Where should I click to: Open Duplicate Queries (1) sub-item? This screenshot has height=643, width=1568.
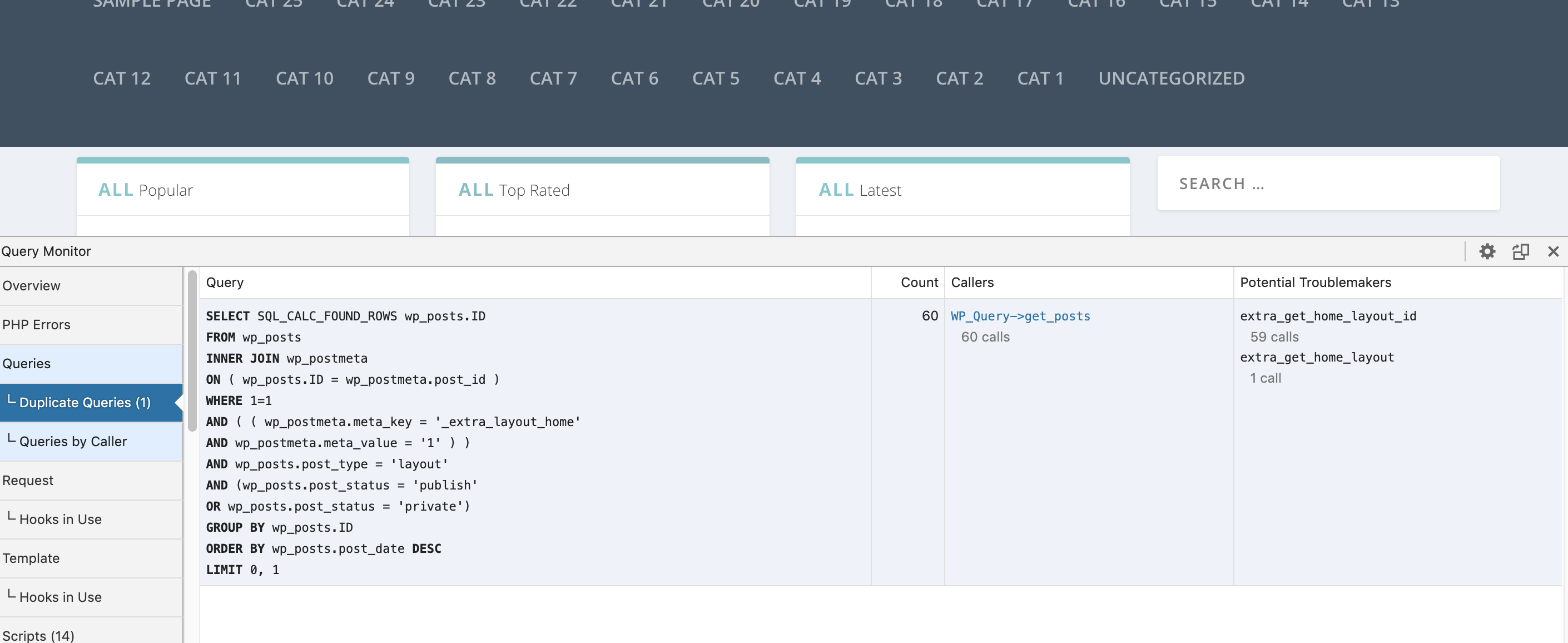click(x=85, y=403)
